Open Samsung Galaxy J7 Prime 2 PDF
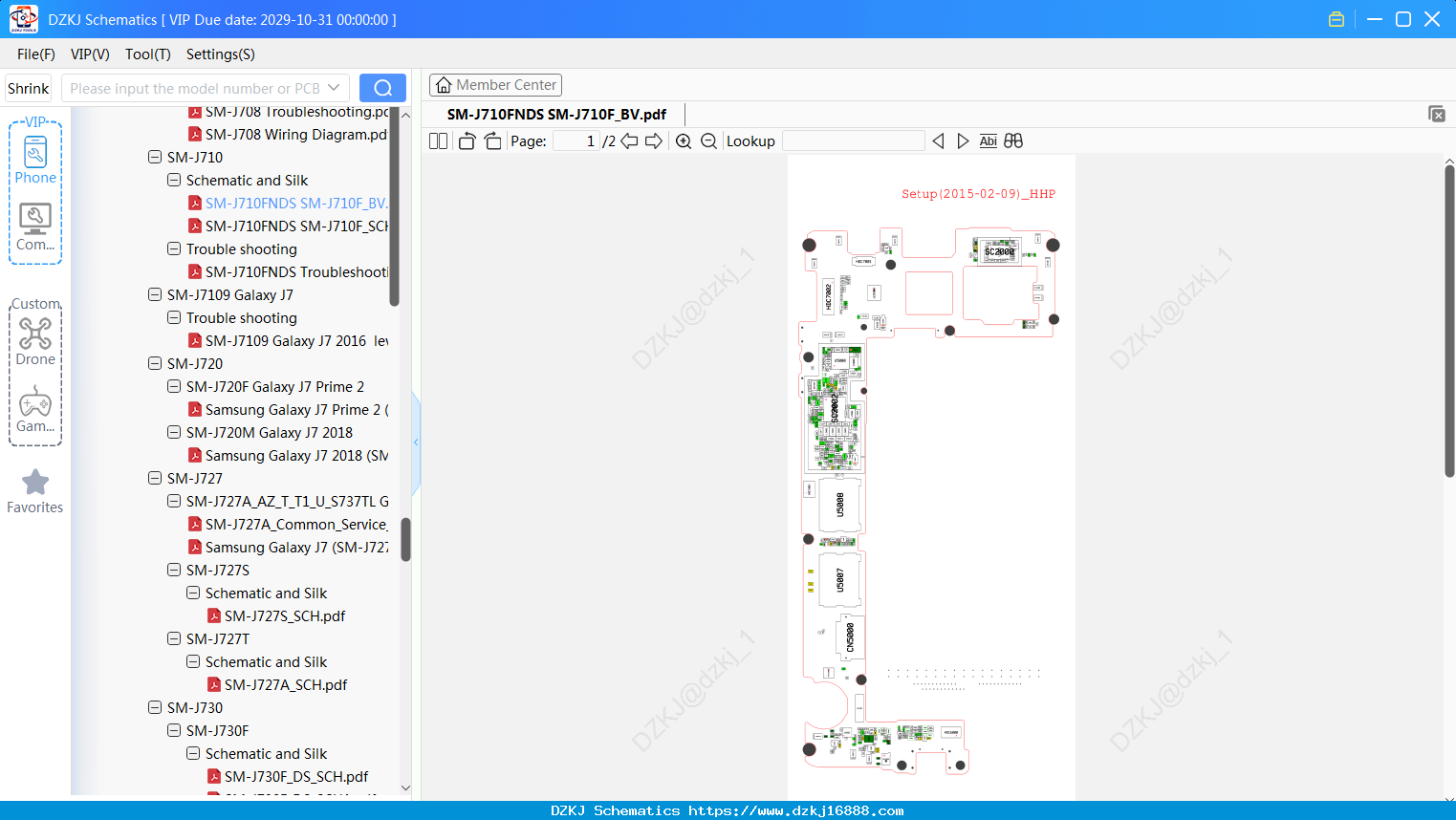 click(x=288, y=410)
